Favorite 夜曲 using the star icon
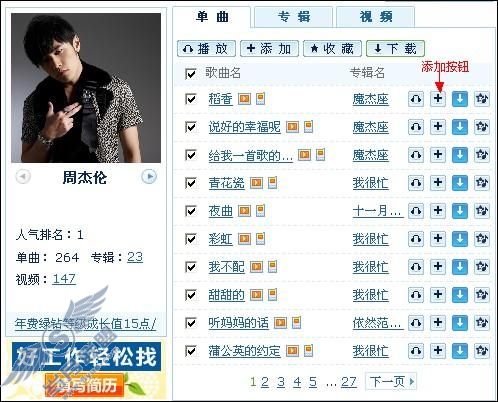The height and width of the screenshot is (402, 498). point(482,211)
